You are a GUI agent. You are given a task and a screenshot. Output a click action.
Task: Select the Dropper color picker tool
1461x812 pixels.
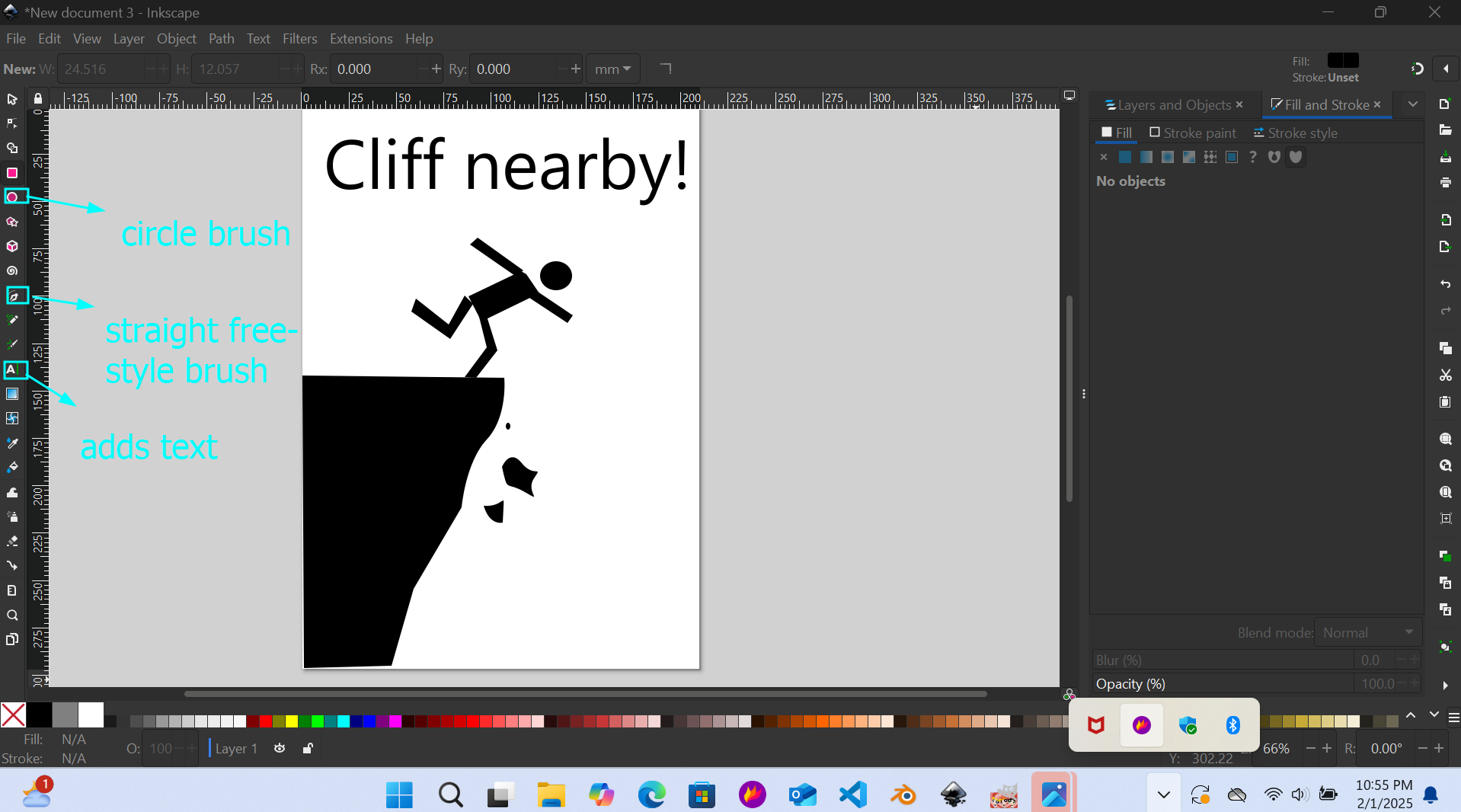[x=12, y=443]
